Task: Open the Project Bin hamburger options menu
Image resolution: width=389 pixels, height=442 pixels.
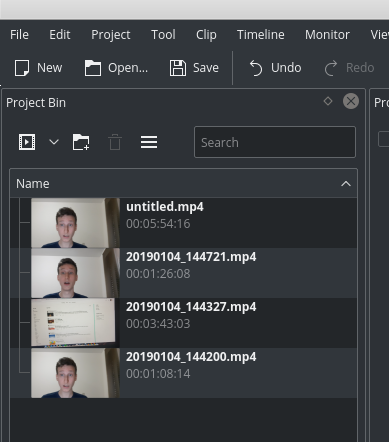Action: (149, 142)
